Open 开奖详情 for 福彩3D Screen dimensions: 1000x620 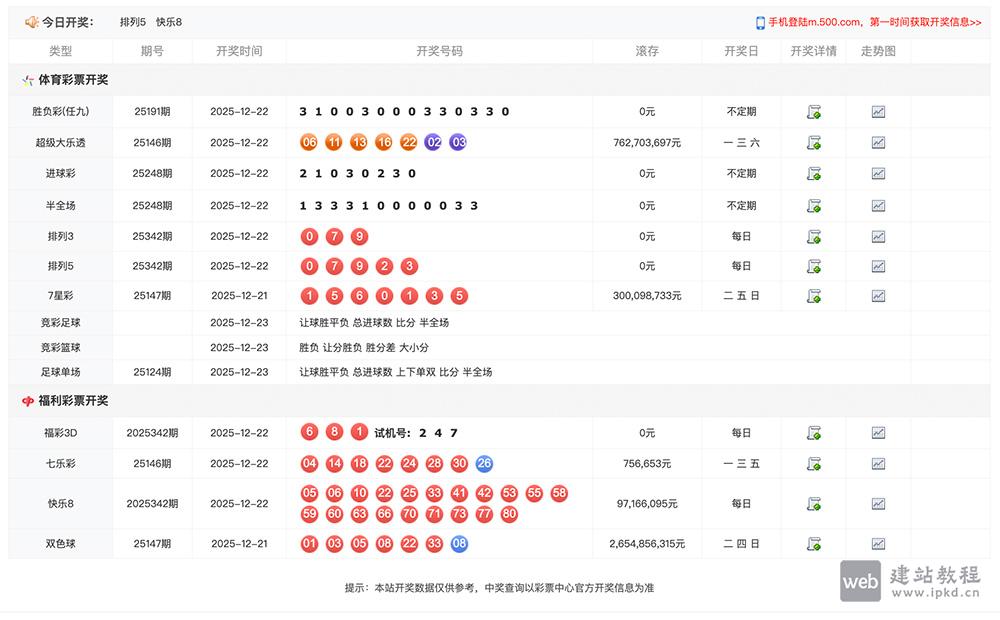(x=813, y=432)
